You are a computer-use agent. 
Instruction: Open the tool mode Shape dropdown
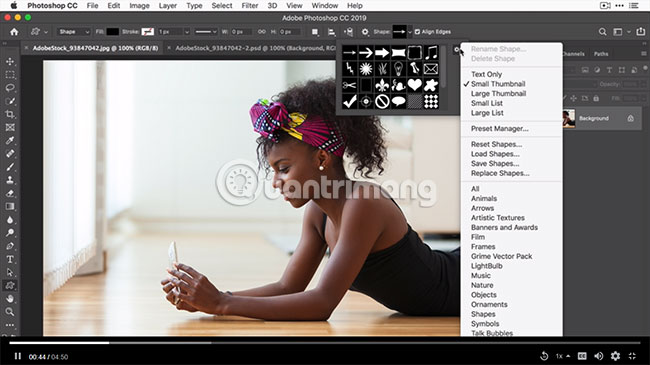(74, 32)
